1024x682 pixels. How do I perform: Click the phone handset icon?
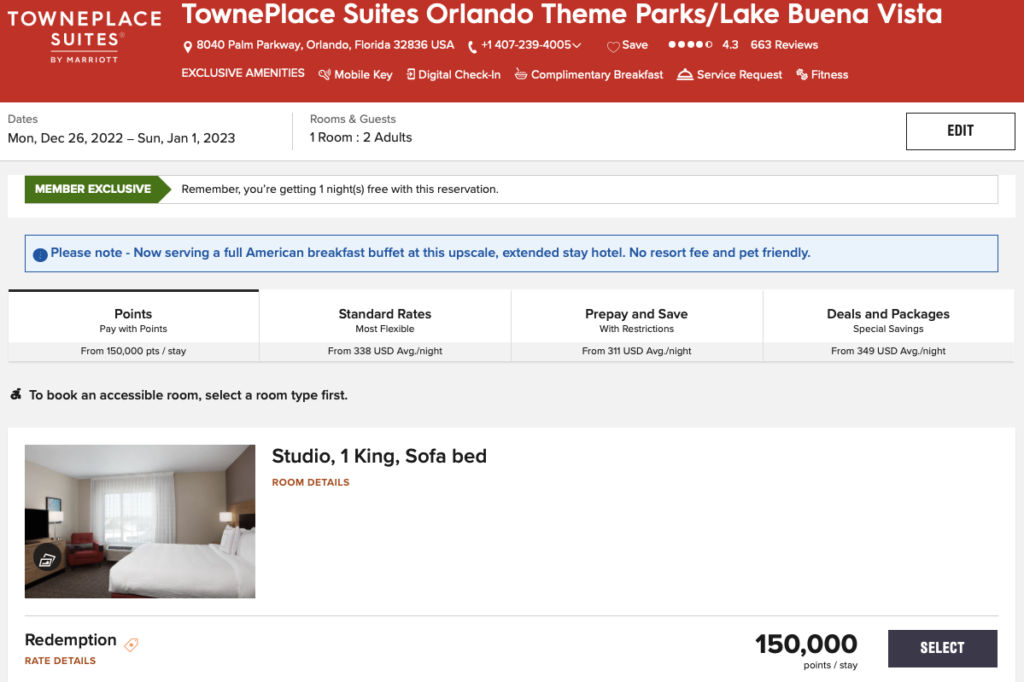[x=472, y=47]
